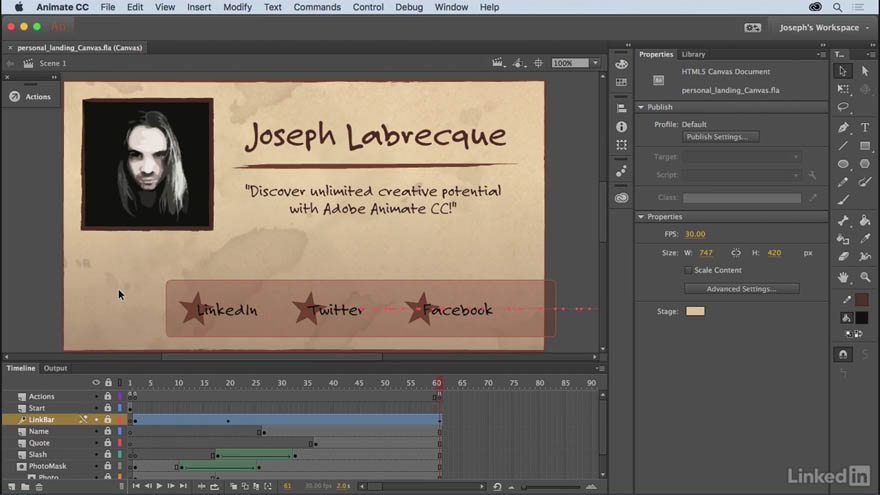Select the Pencil tool

coord(843,182)
